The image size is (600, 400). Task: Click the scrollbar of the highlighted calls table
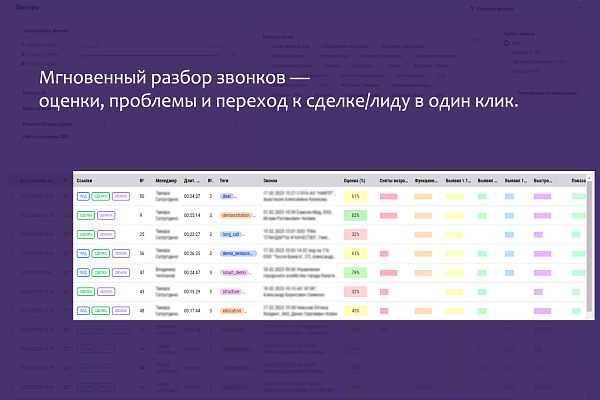pyautogui.click(x=590, y=247)
